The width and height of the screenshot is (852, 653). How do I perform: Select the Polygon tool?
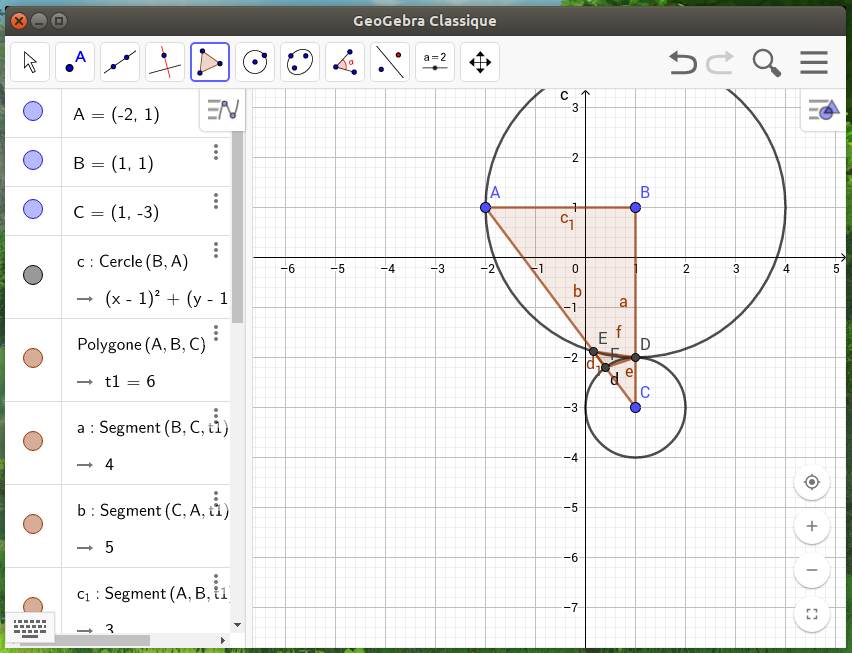coord(210,62)
